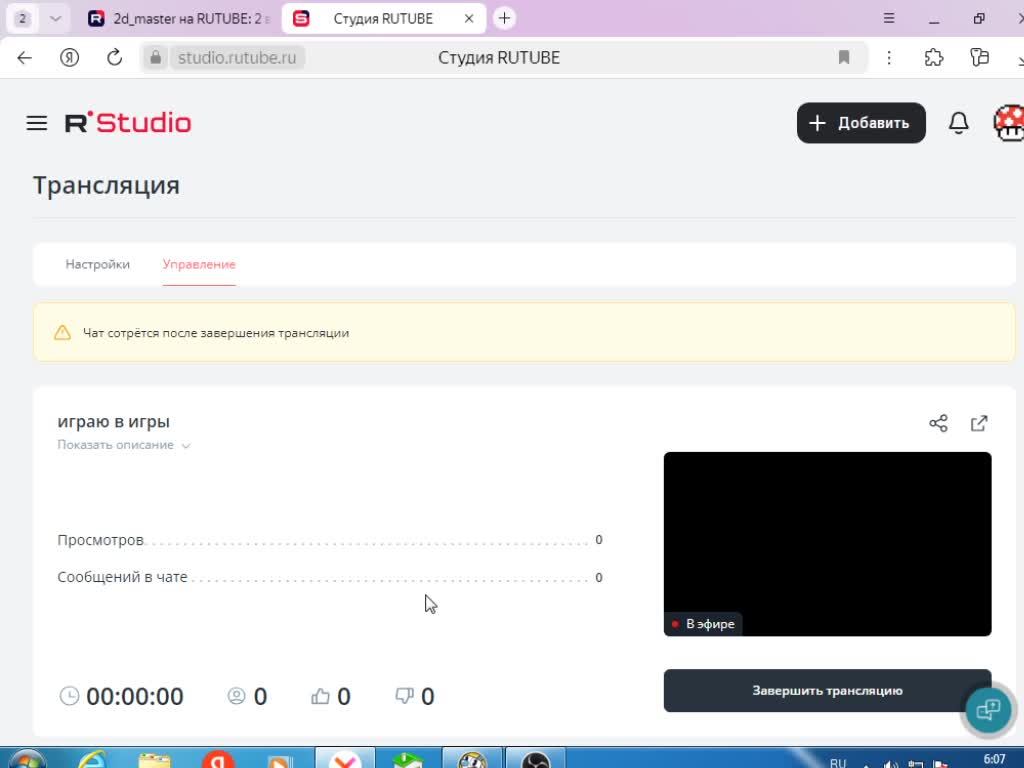Close the Студия RUTUBE tab
The image size is (1024, 768).
(469, 19)
